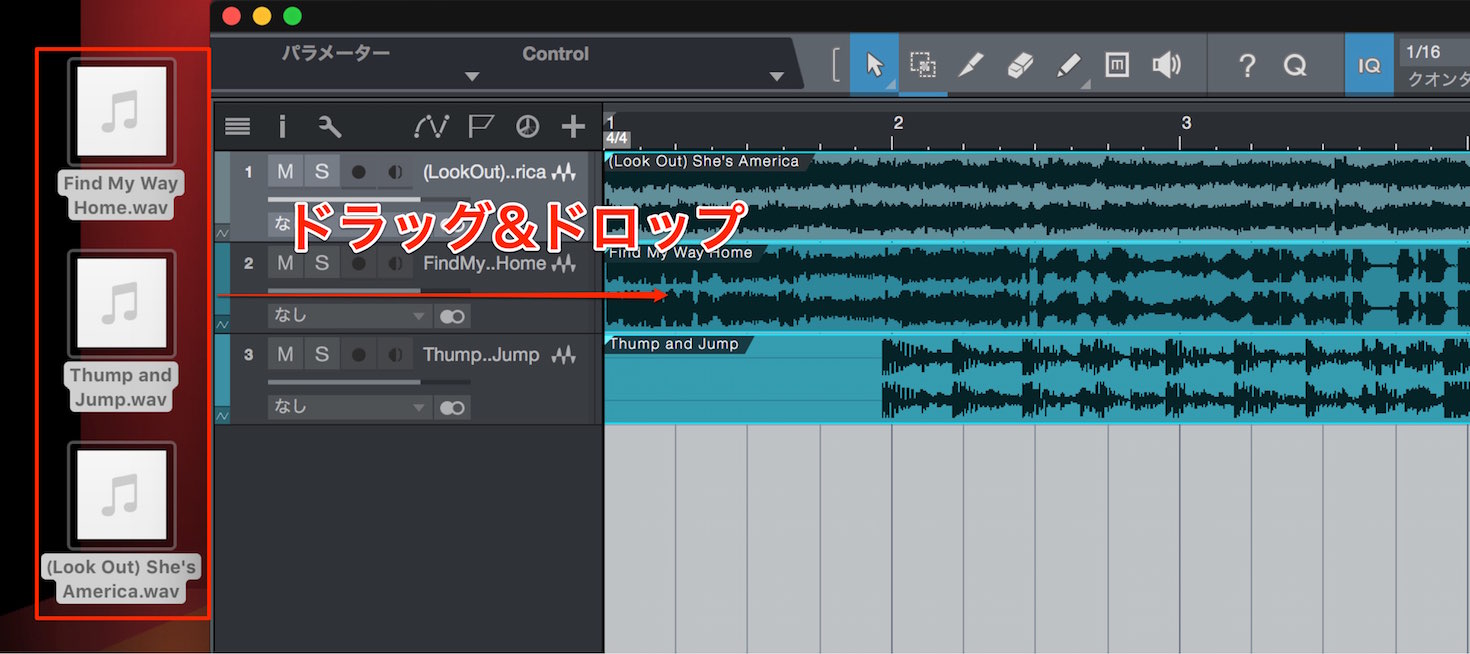The width and height of the screenshot is (1470, 654).
Task: Toggle stereo/mono channel mode on track 3
Action: click(x=452, y=407)
